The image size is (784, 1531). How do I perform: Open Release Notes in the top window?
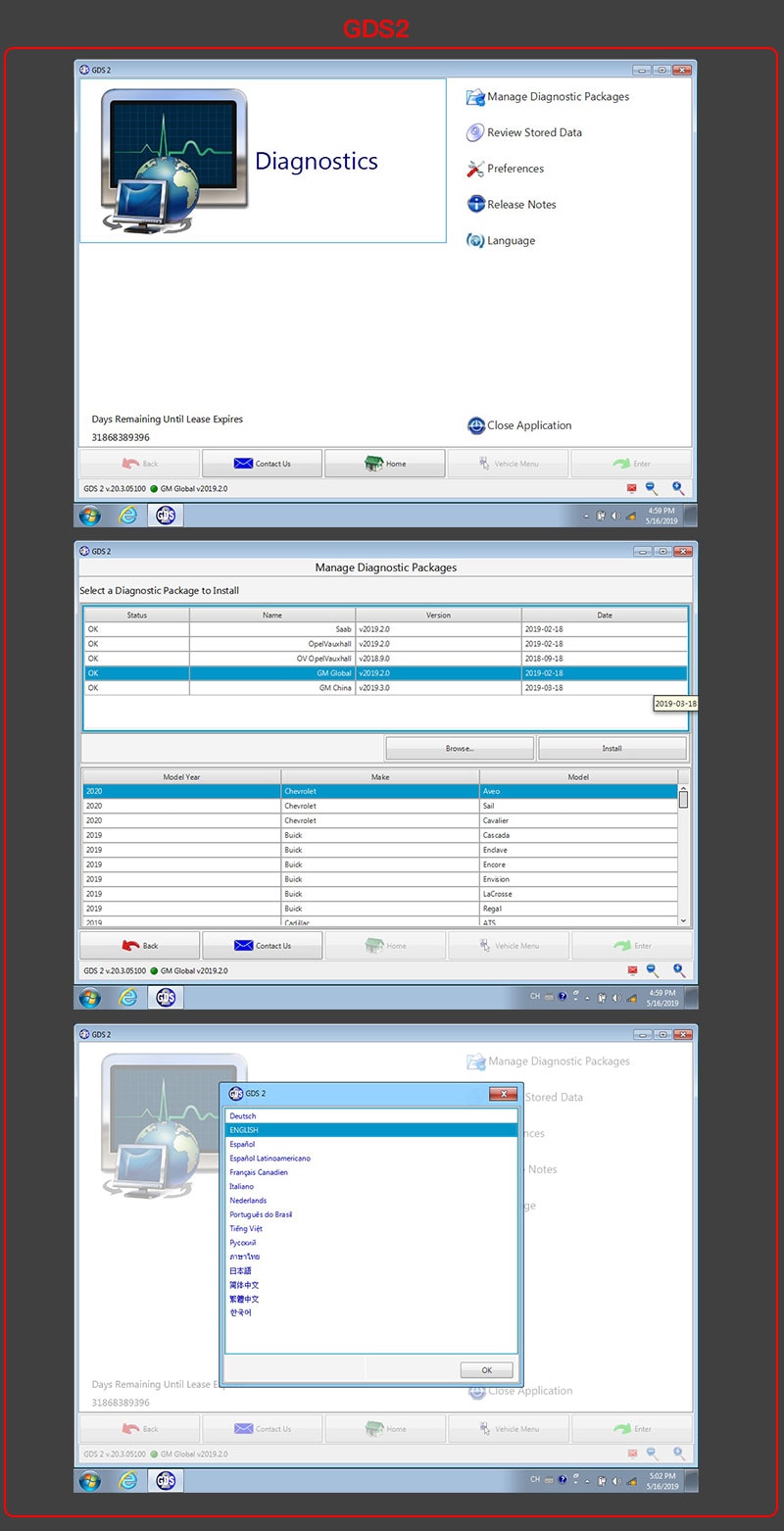[x=511, y=204]
